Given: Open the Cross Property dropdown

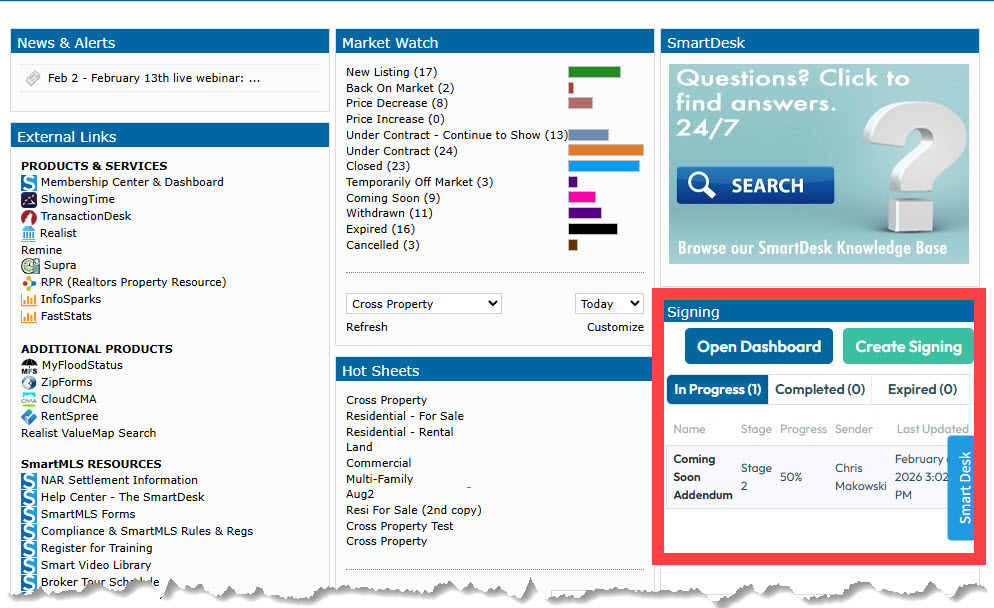Looking at the screenshot, I should [x=423, y=304].
